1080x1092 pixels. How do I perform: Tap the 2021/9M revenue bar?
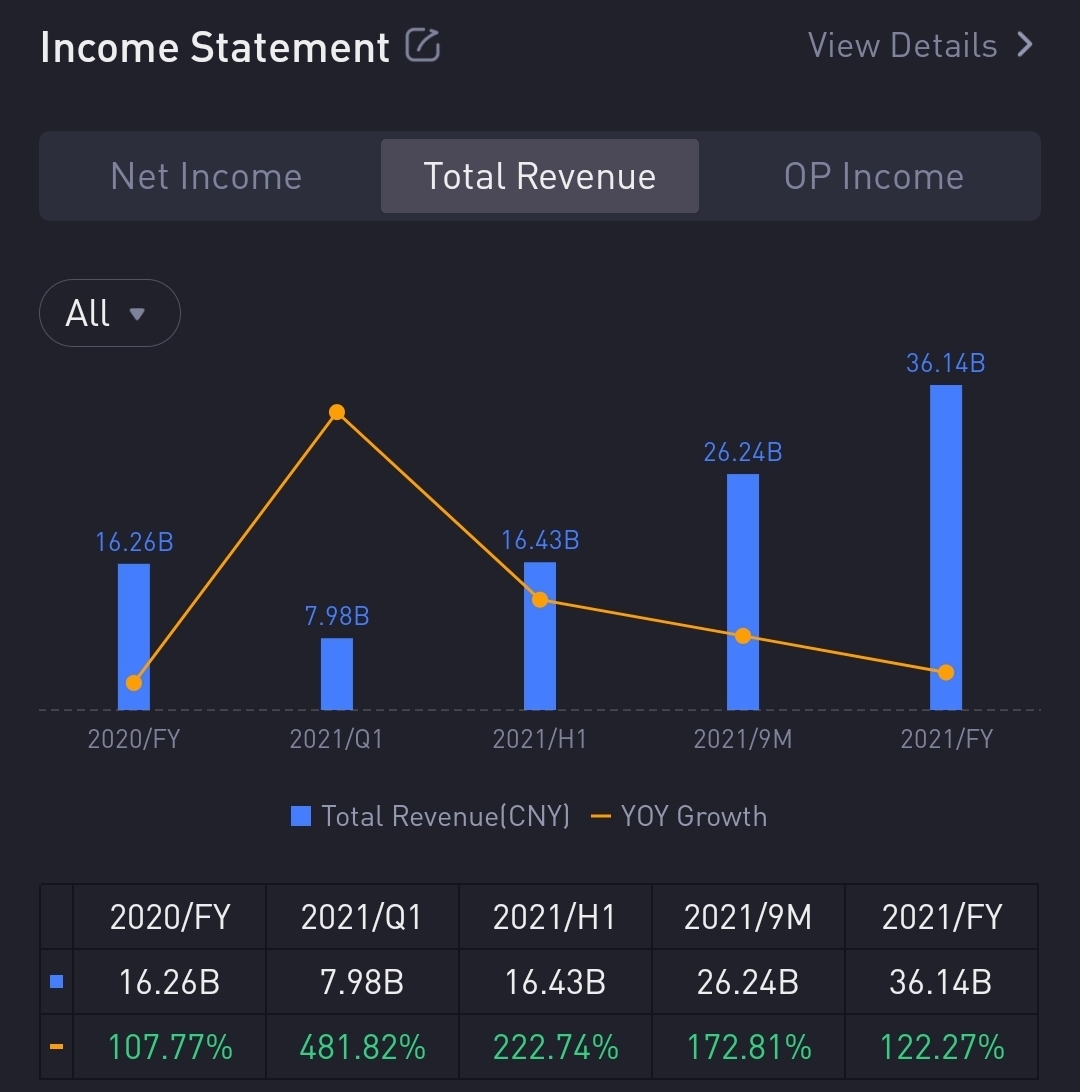point(743,592)
